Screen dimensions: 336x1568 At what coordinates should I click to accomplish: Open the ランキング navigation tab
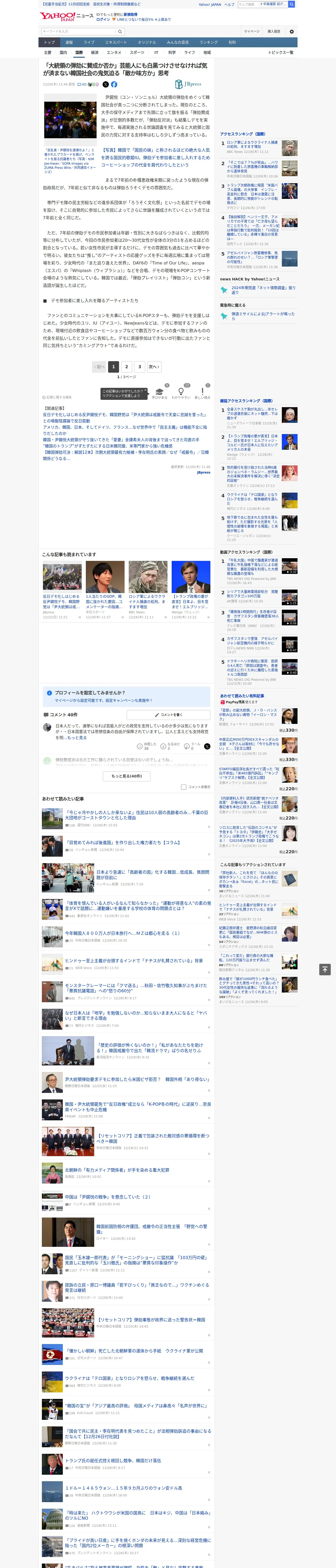pyautogui.click(x=209, y=43)
